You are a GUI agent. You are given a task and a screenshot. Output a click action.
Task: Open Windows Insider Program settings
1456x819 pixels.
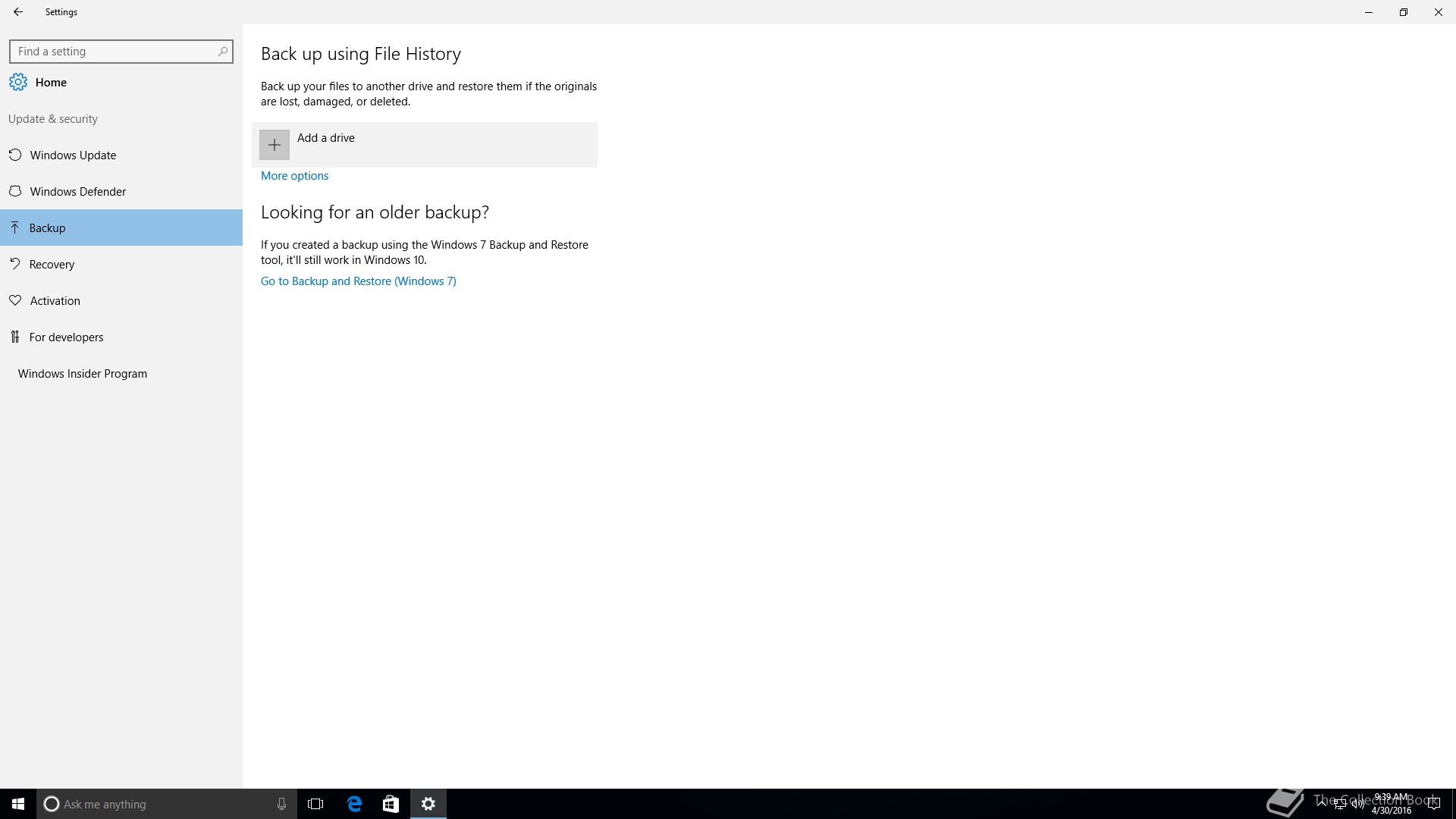[x=121, y=373]
